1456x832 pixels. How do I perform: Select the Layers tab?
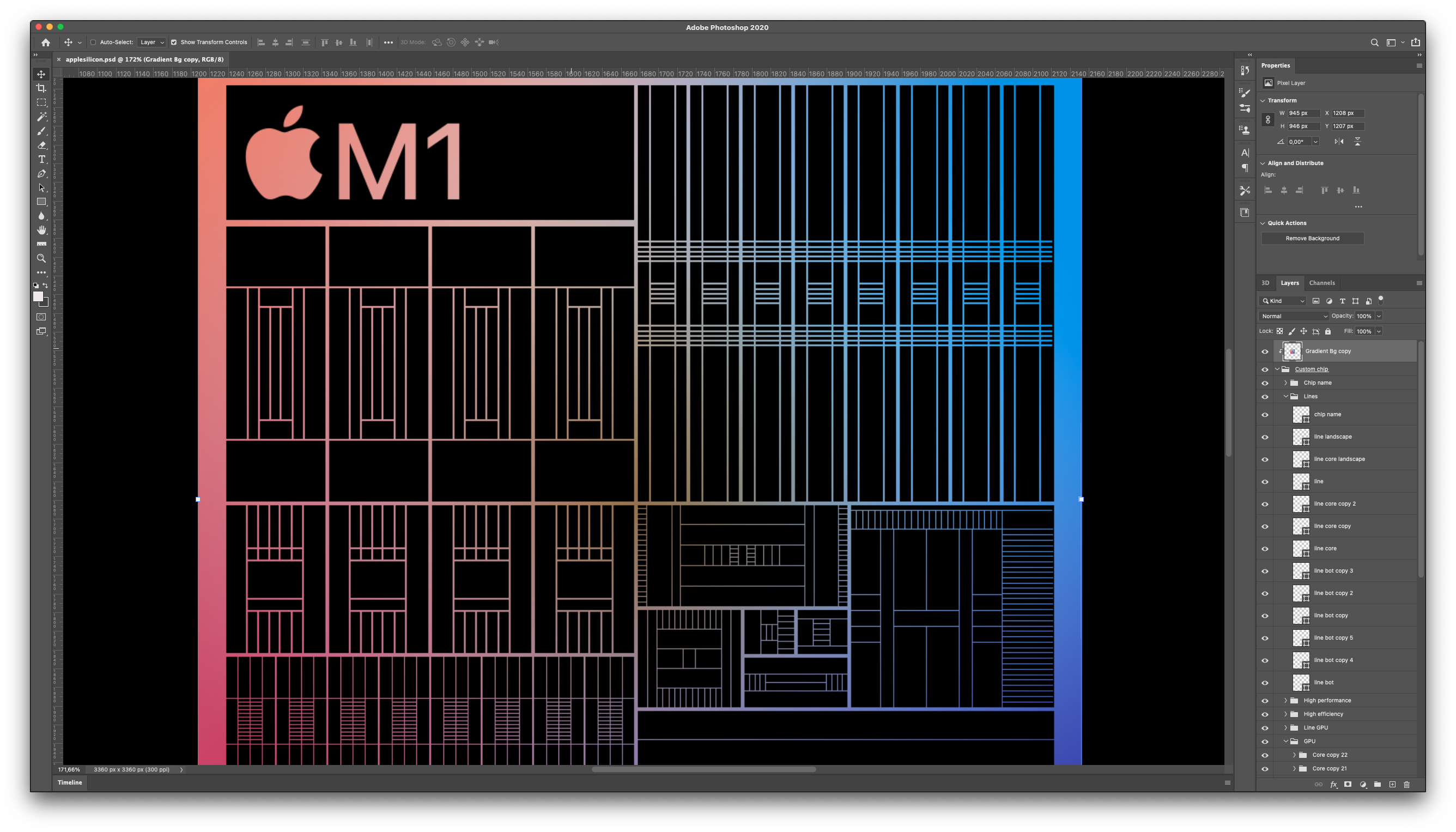[x=1290, y=283]
